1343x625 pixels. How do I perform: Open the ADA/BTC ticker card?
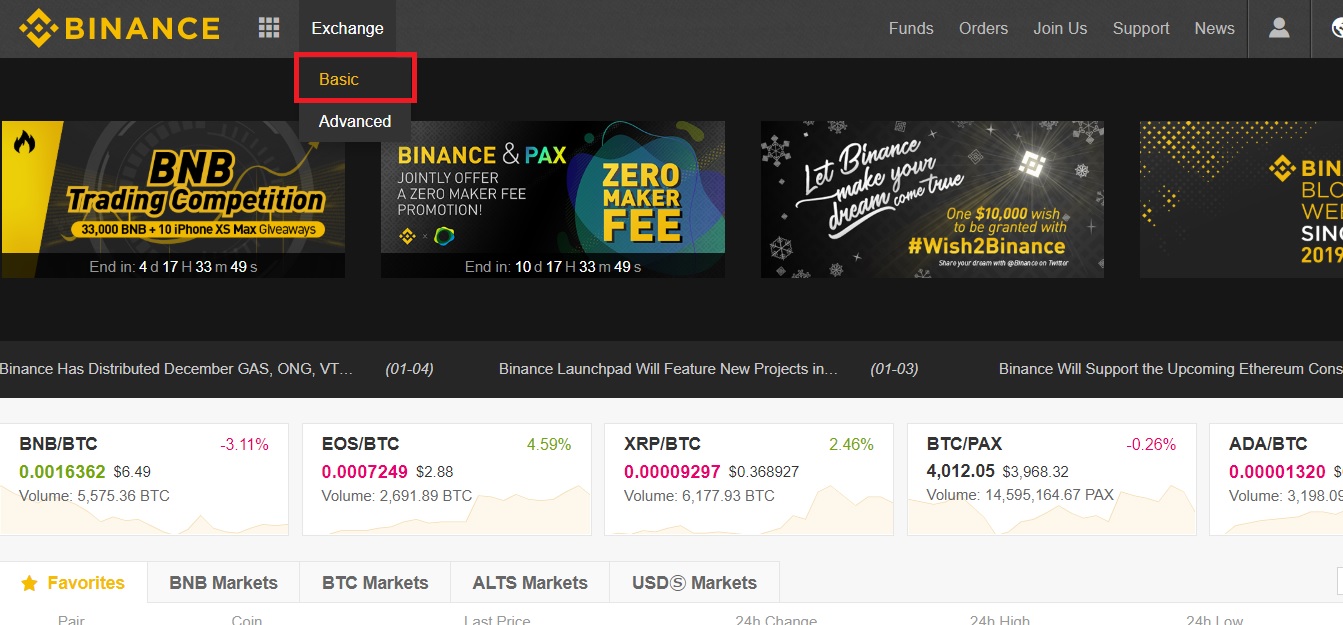[x=1276, y=479]
